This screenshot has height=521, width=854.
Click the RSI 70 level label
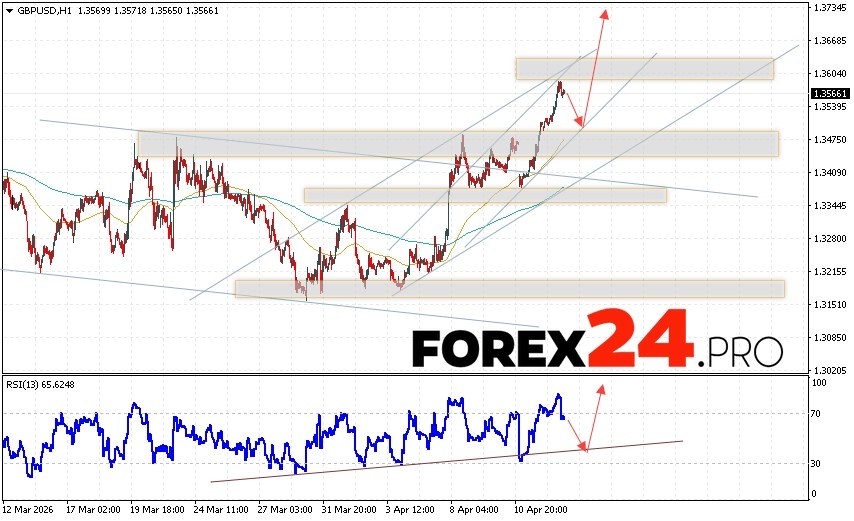point(817,413)
